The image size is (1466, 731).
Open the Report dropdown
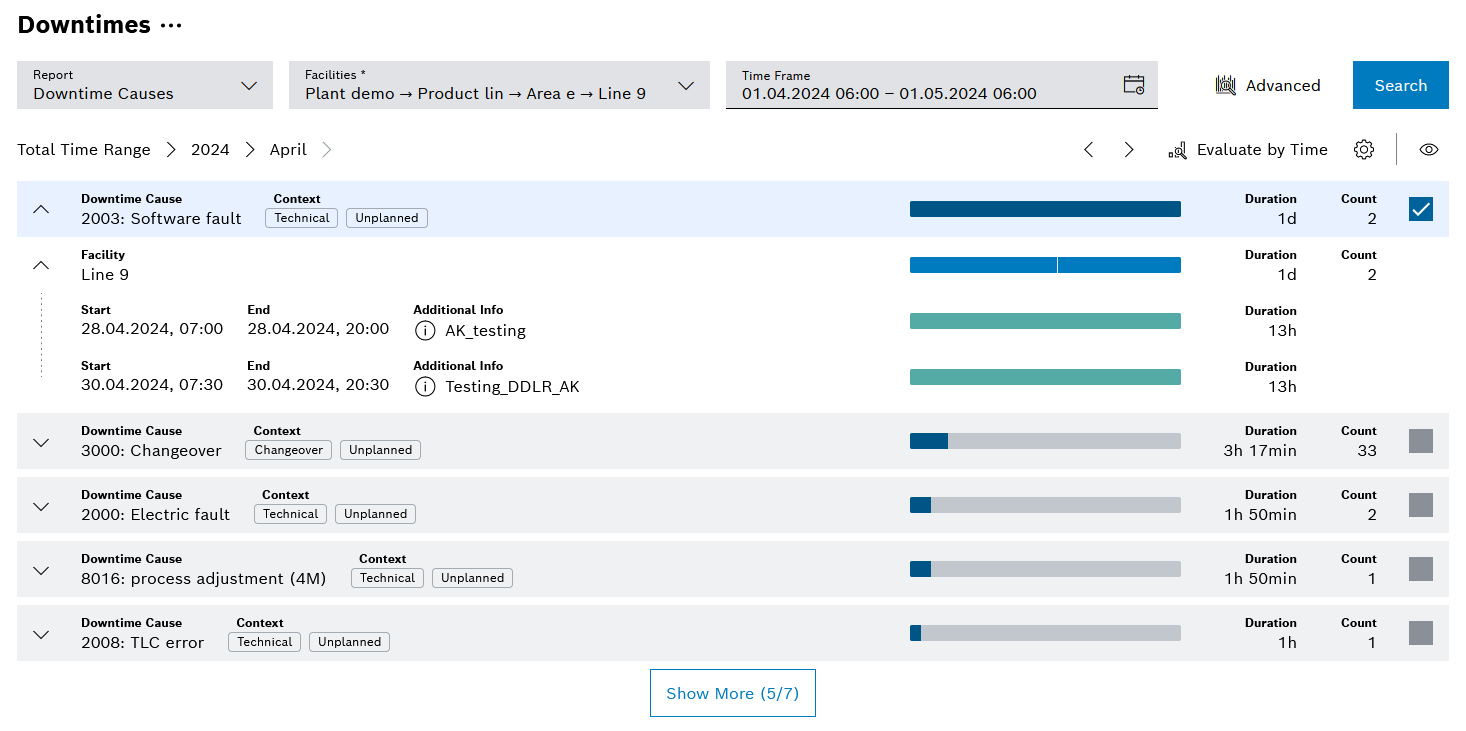pos(145,85)
